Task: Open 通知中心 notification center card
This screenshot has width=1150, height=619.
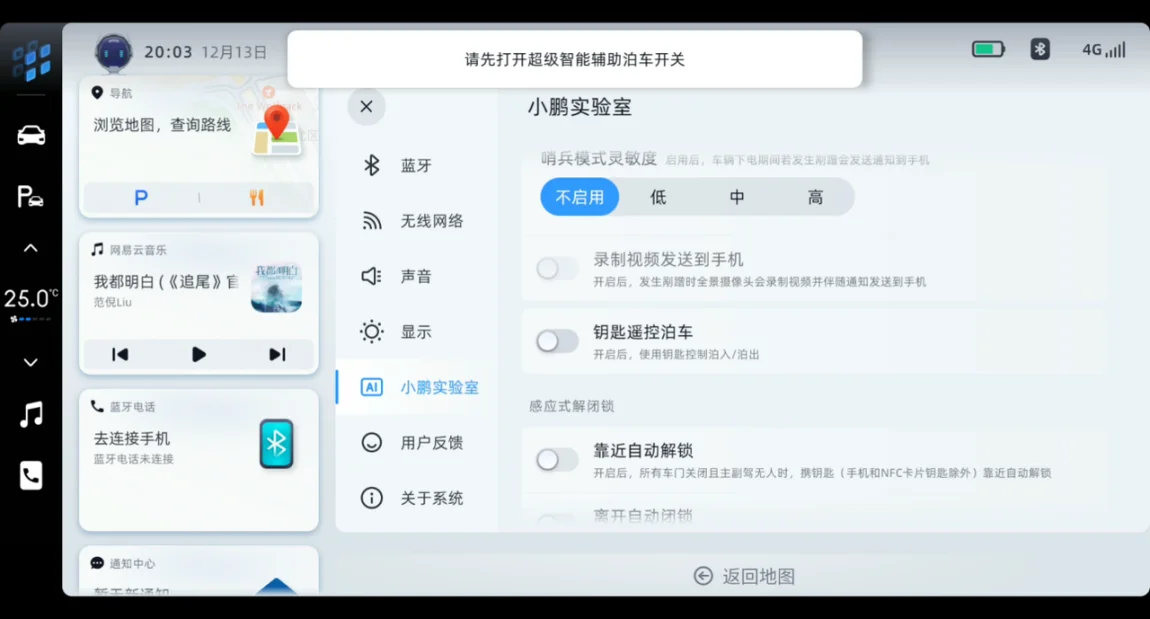Action: pyautogui.click(x=199, y=571)
